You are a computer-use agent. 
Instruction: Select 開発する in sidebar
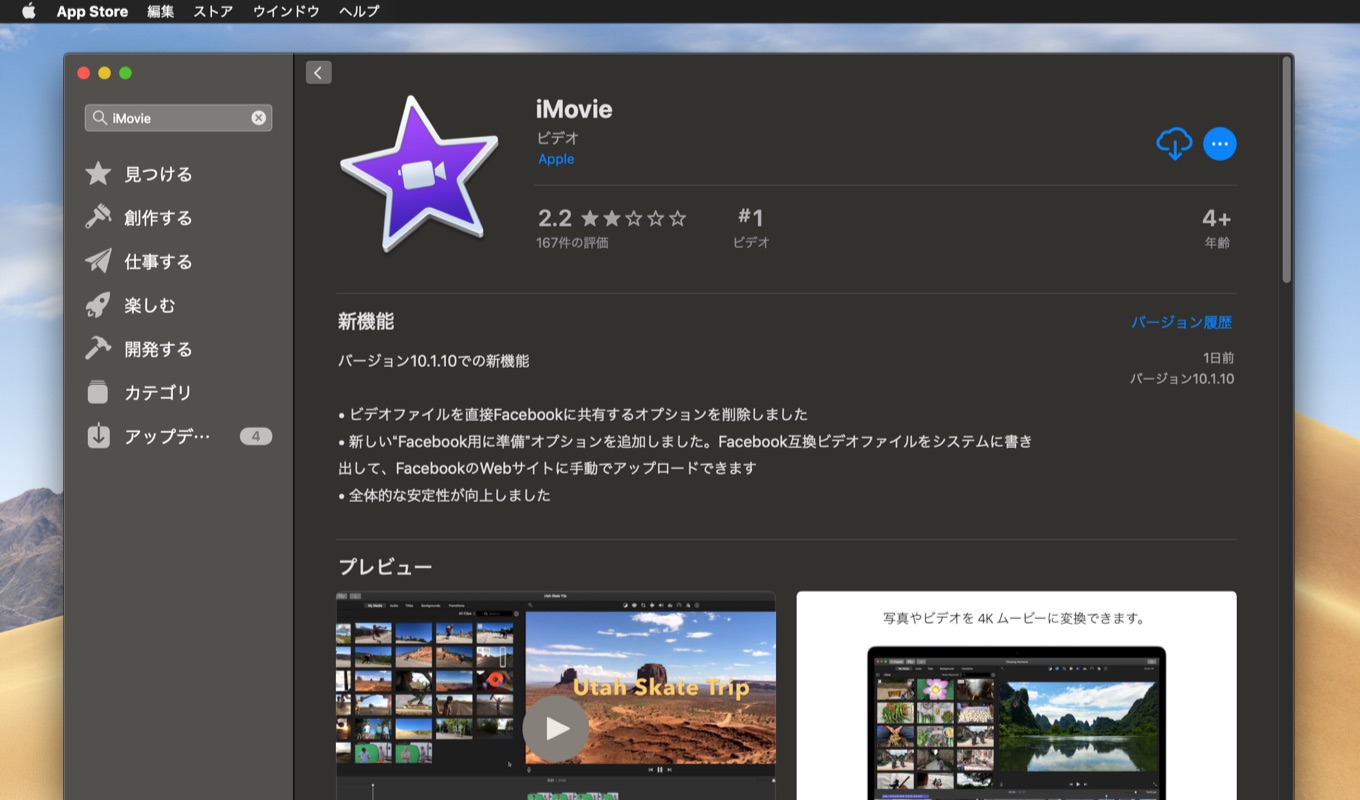pos(158,349)
